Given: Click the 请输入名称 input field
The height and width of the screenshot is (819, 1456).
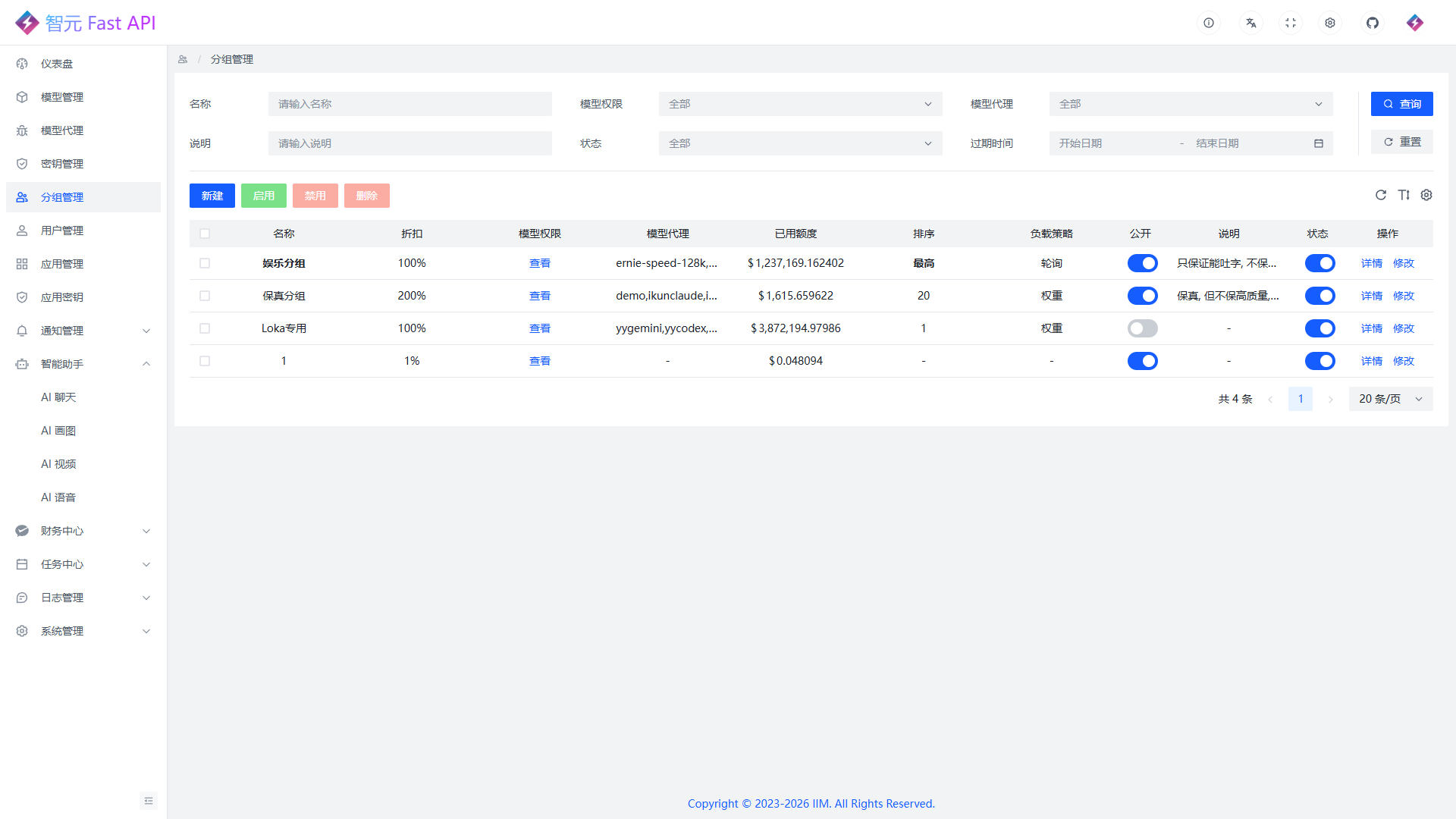Looking at the screenshot, I should [409, 104].
